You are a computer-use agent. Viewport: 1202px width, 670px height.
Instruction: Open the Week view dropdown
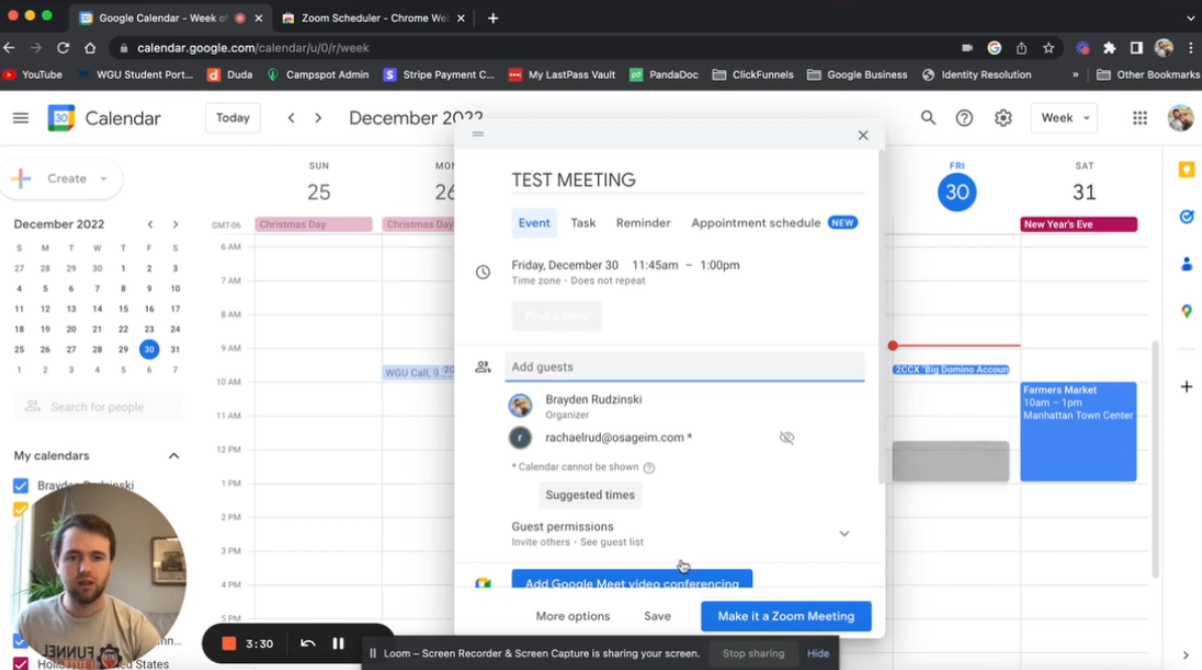coord(1063,117)
